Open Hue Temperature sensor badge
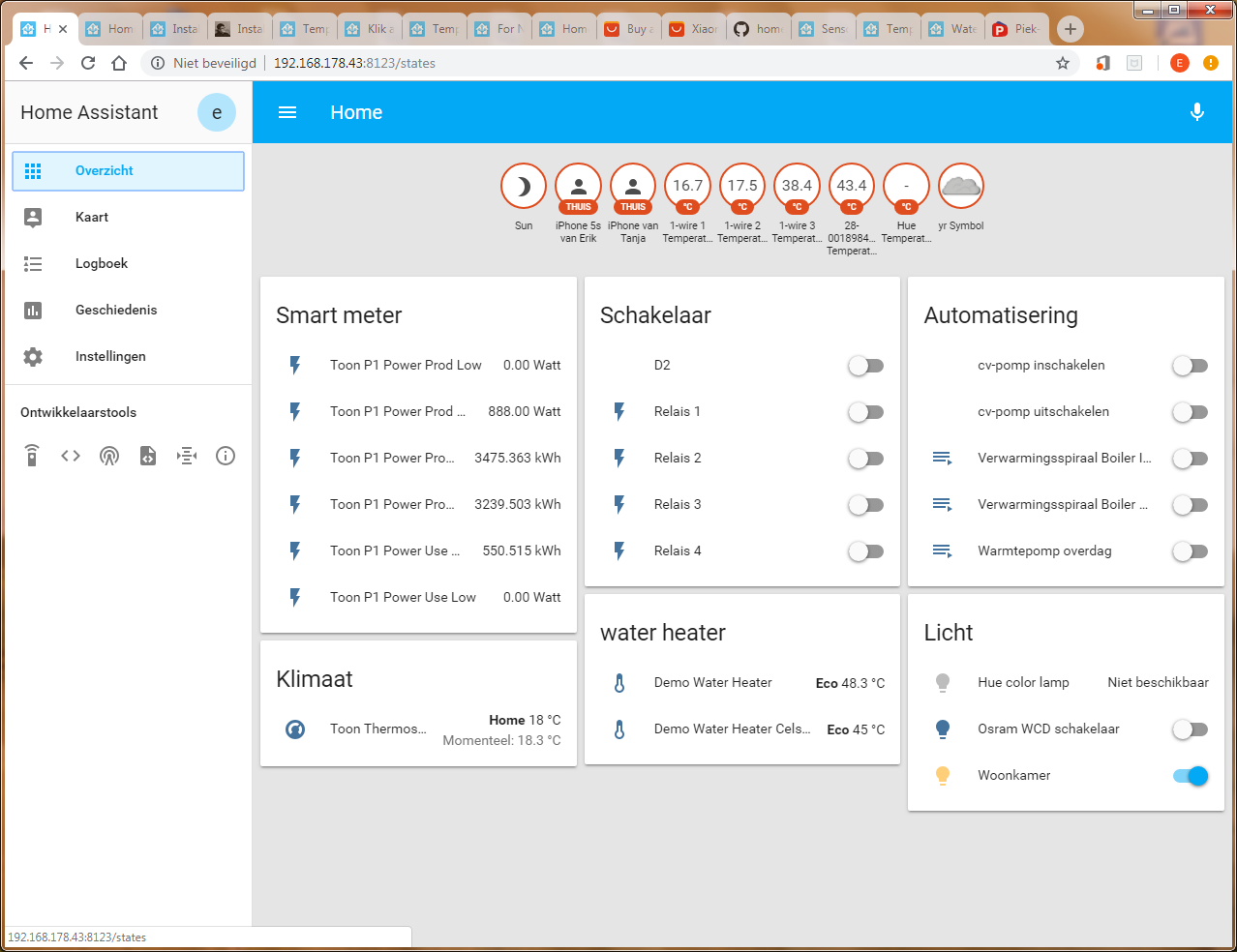The height and width of the screenshot is (952, 1237). 906,186
